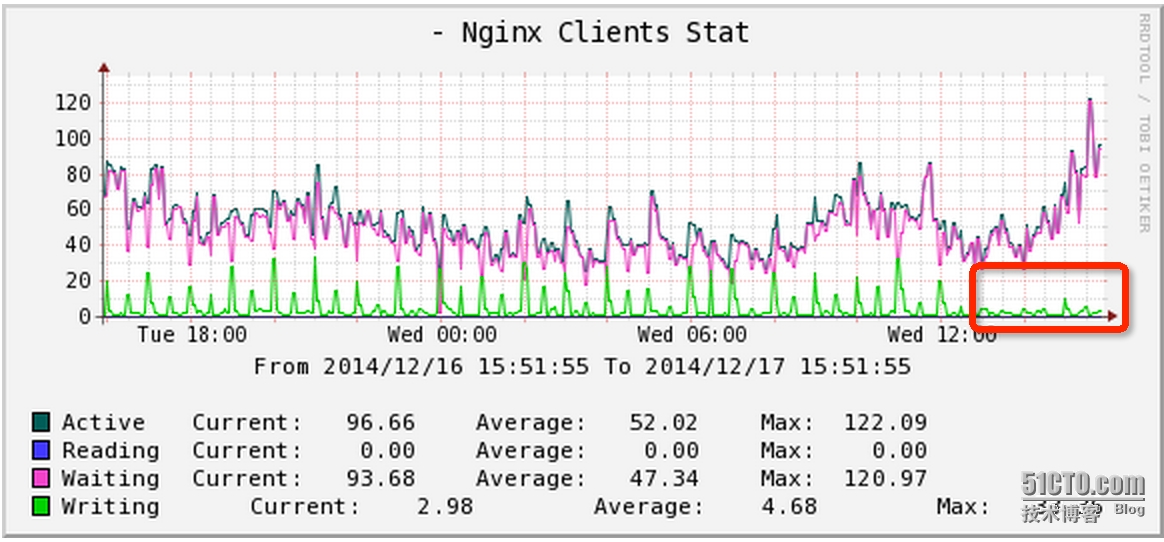
Task: Click the Reading row's current value 0.00
Action: 387,451
